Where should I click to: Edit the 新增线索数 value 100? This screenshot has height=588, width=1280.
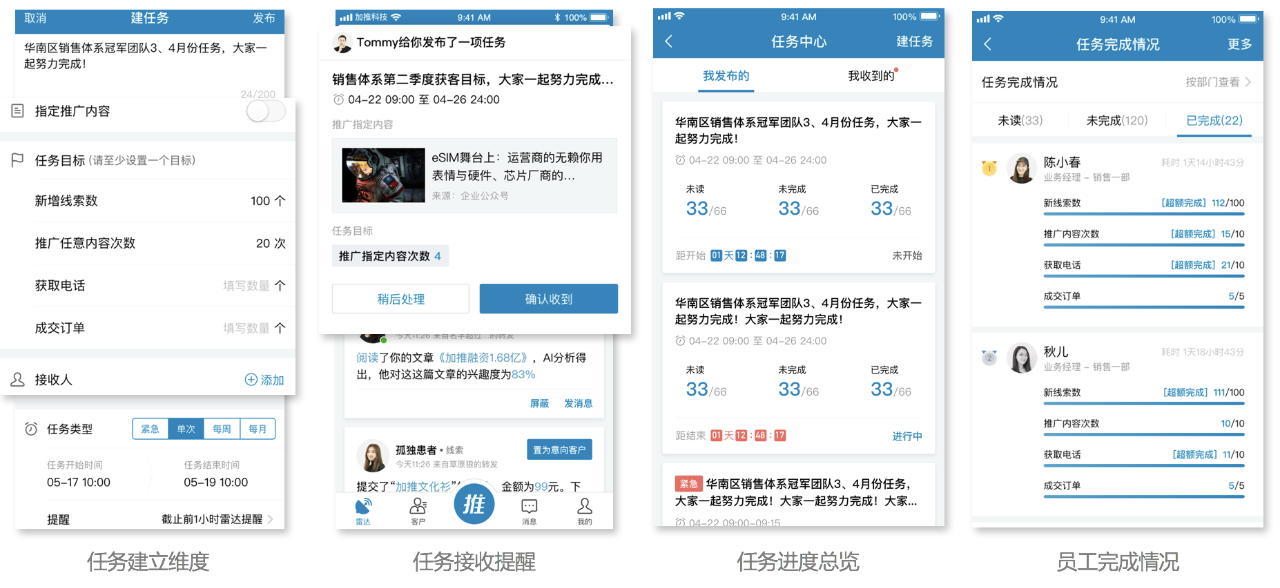click(267, 201)
